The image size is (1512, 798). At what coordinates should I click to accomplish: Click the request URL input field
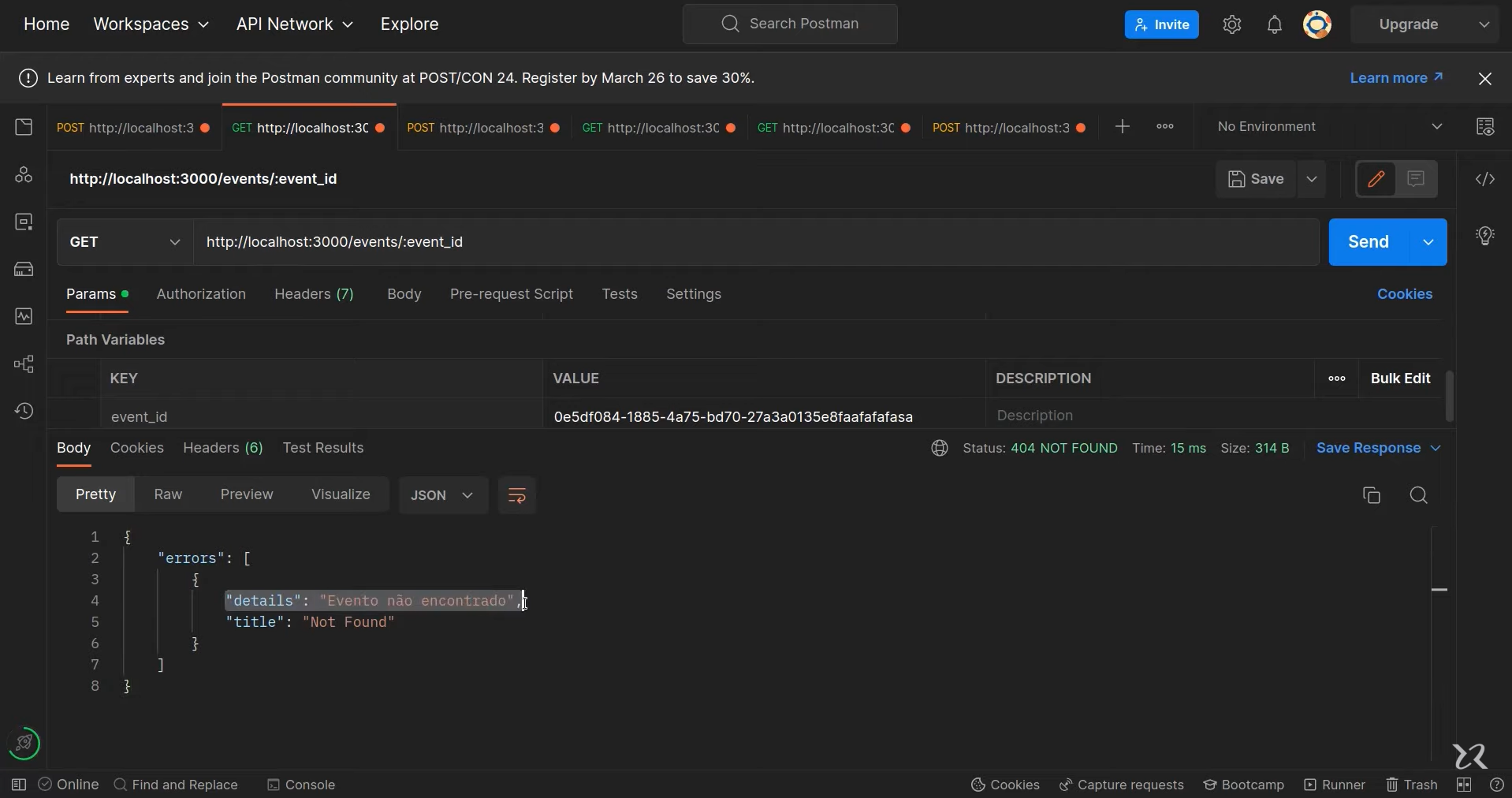[756, 242]
